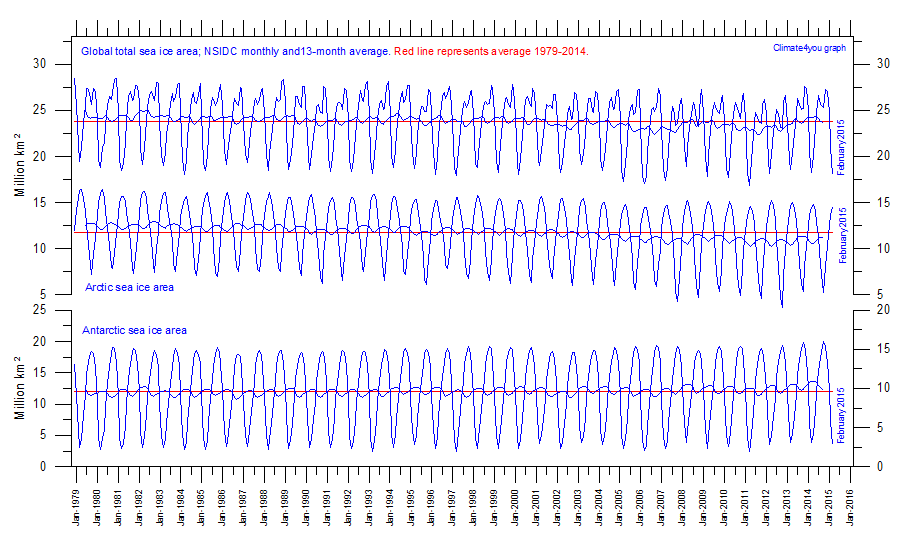Click the 'Jan-2014' x-axis label
909x549 pixels.
click(808, 508)
